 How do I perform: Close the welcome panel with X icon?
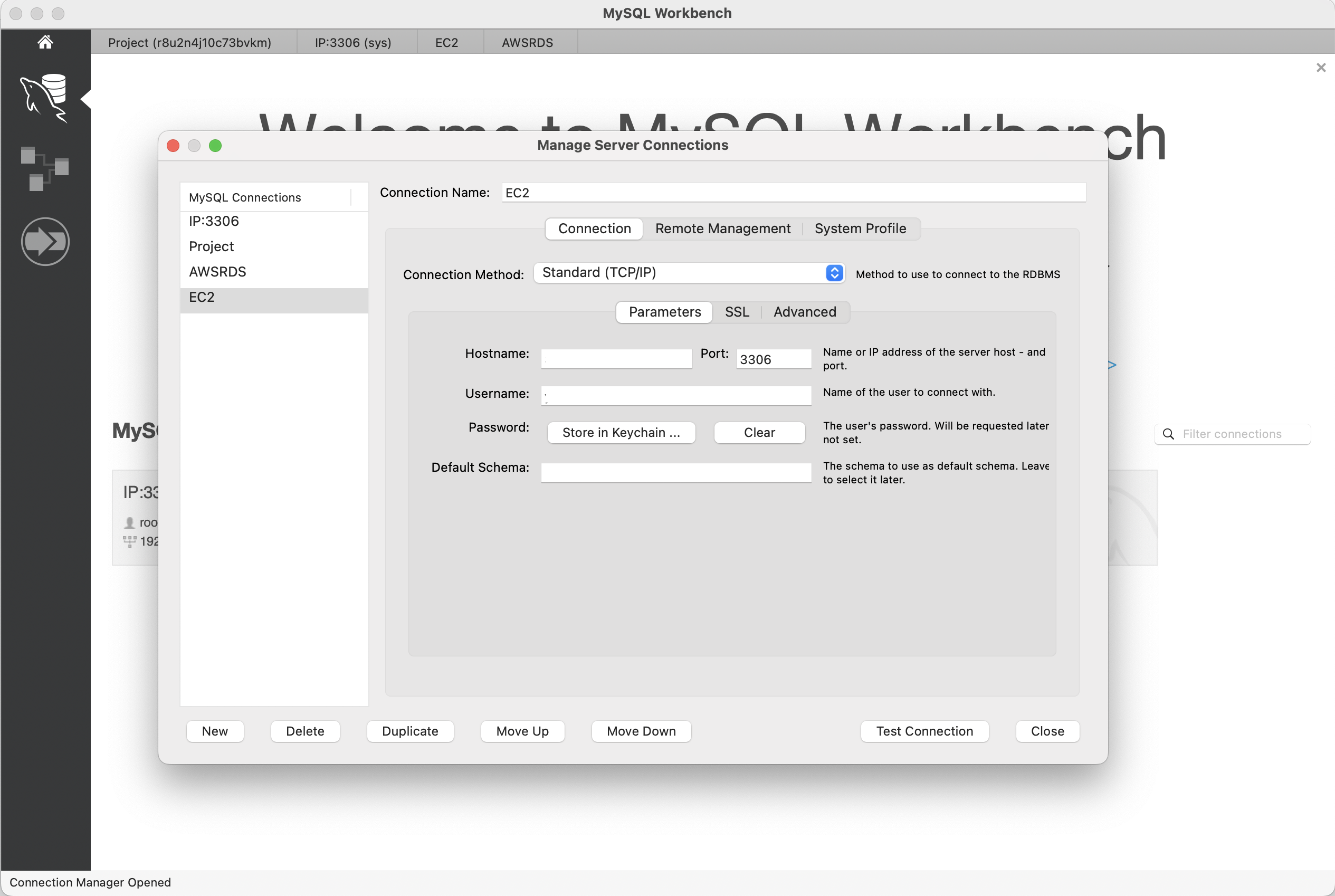point(1321,68)
